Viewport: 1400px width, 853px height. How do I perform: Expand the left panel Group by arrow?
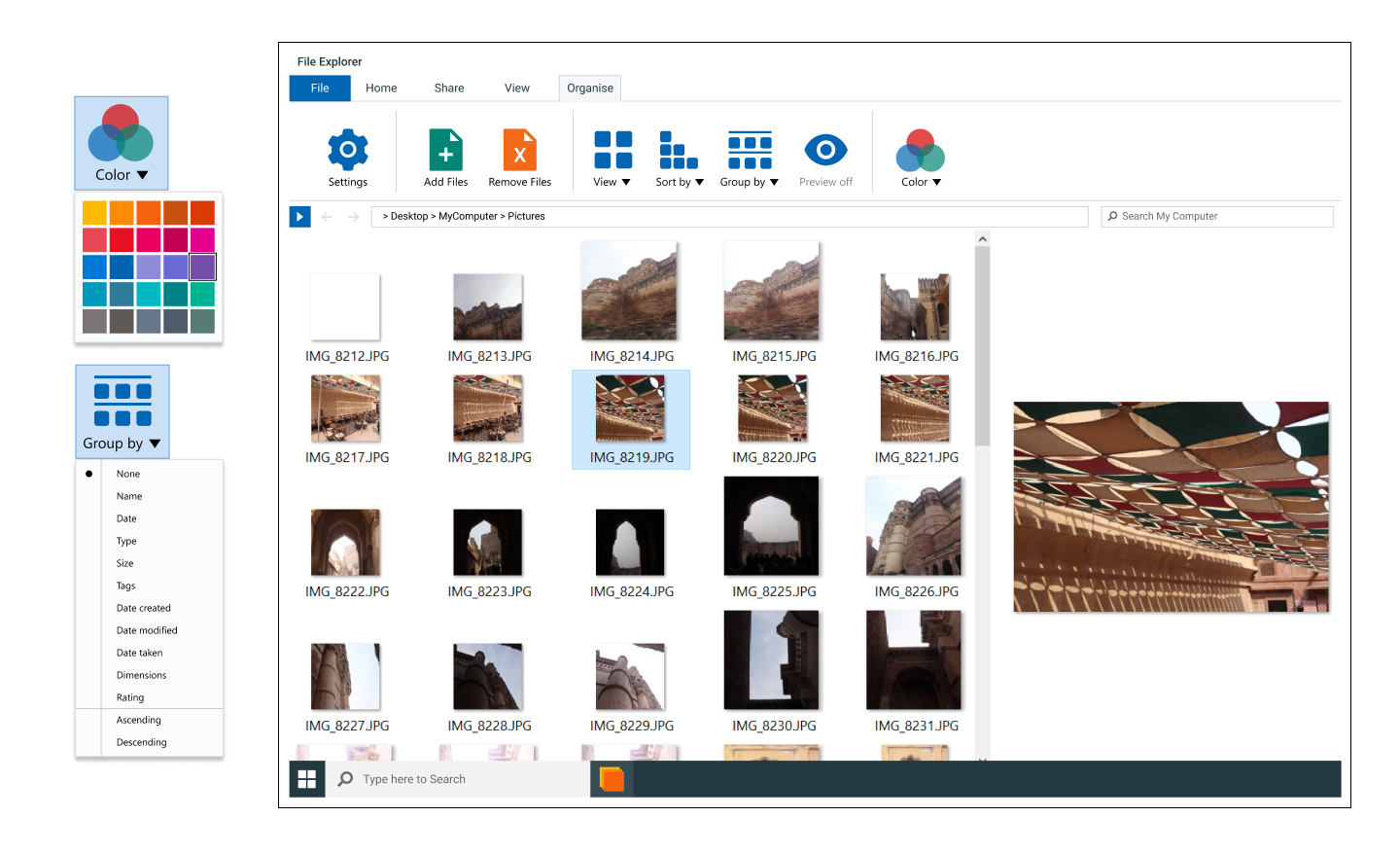point(155,444)
